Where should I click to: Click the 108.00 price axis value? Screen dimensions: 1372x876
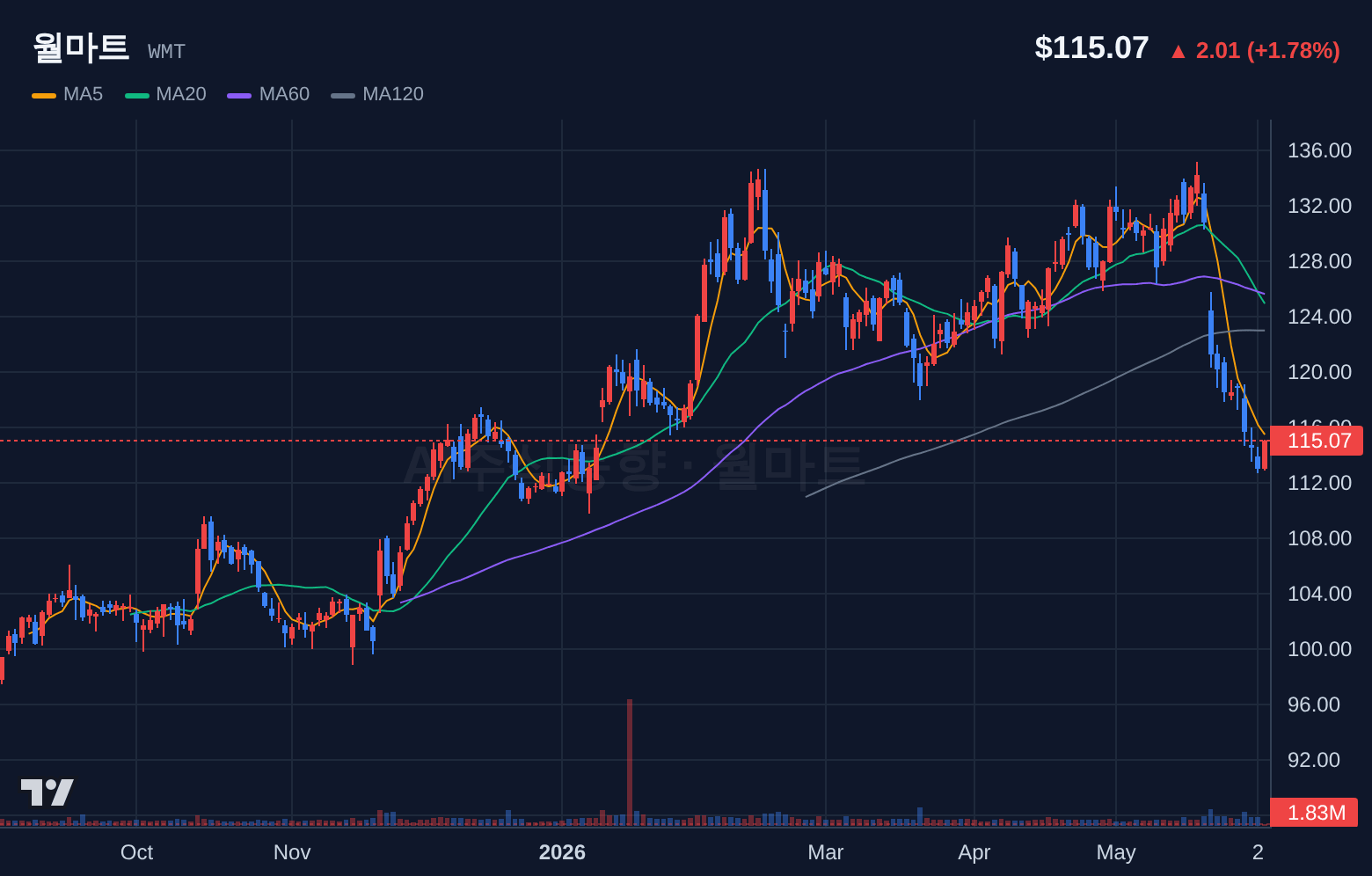1319,538
